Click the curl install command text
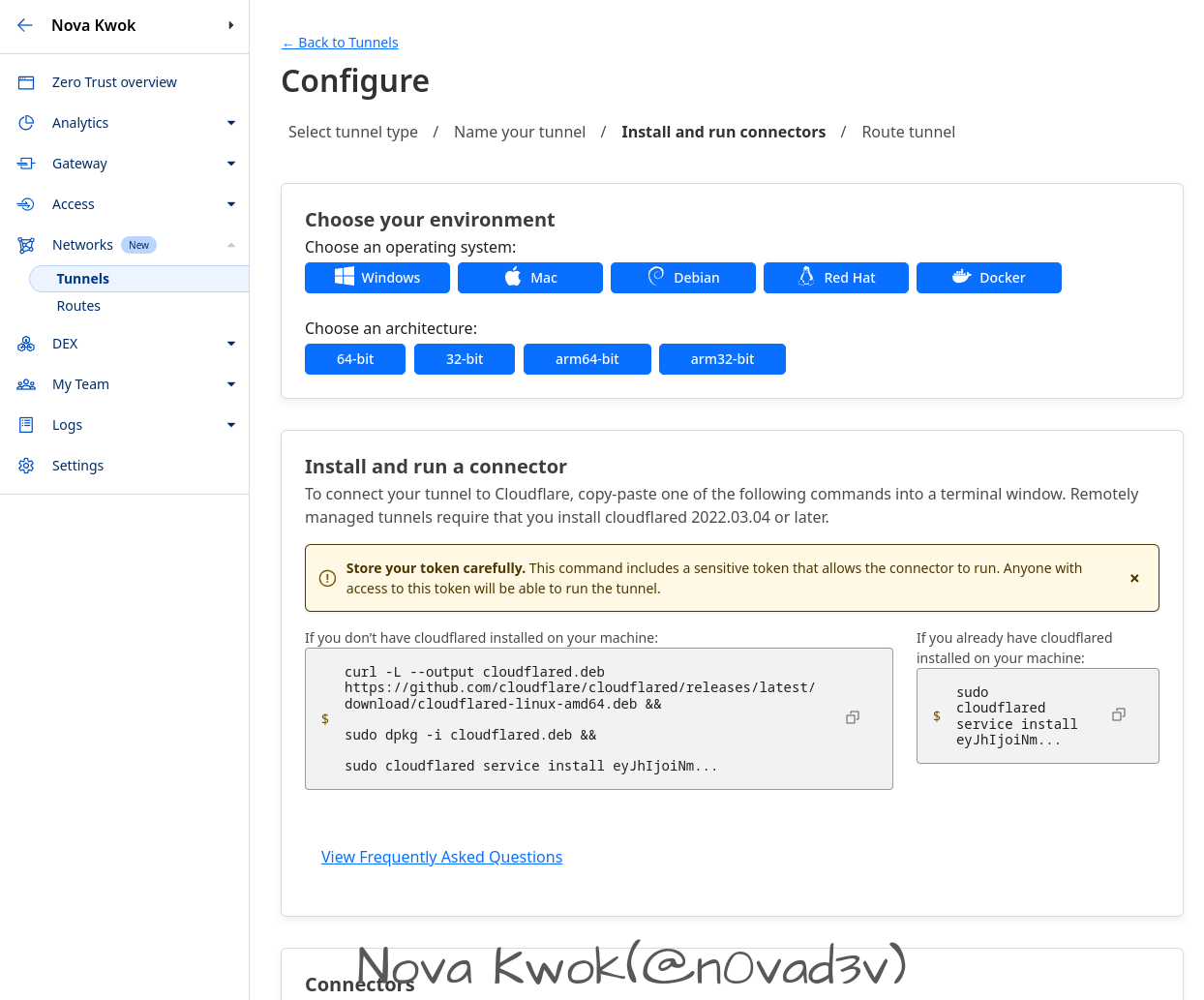This screenshot has width=1204, height=1000. [580, 719]
